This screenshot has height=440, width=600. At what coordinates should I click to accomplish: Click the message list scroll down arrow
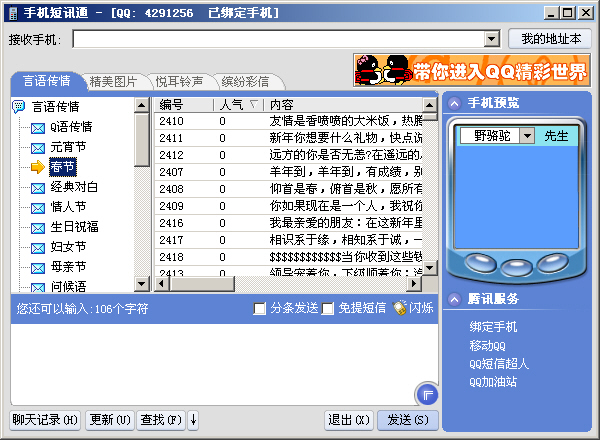[429, 267]
